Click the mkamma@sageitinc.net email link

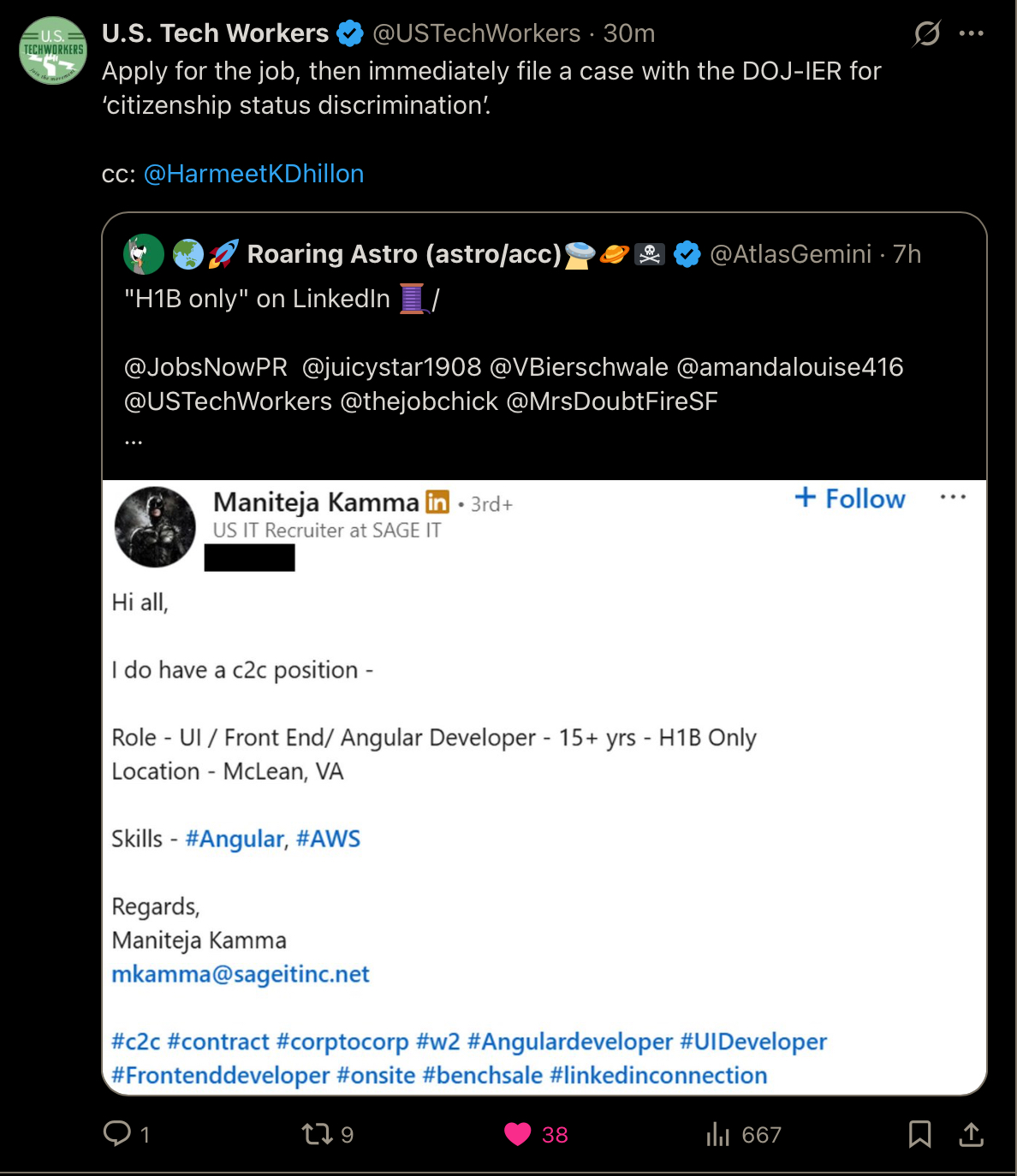[241, 974]
